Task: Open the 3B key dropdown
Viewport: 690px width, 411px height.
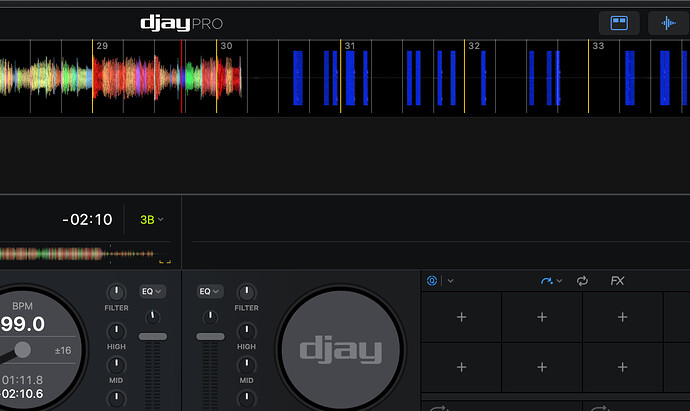Action: click(x=152, y=219)
